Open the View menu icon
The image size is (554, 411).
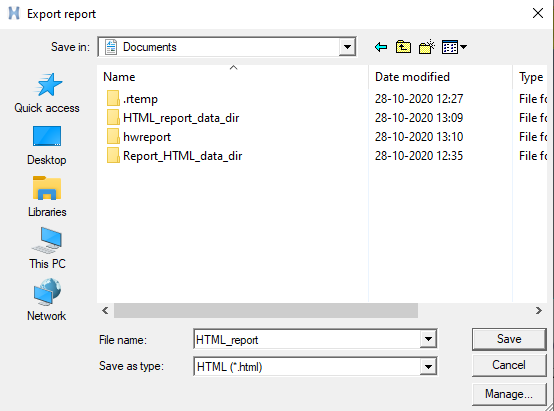[450, 47]
